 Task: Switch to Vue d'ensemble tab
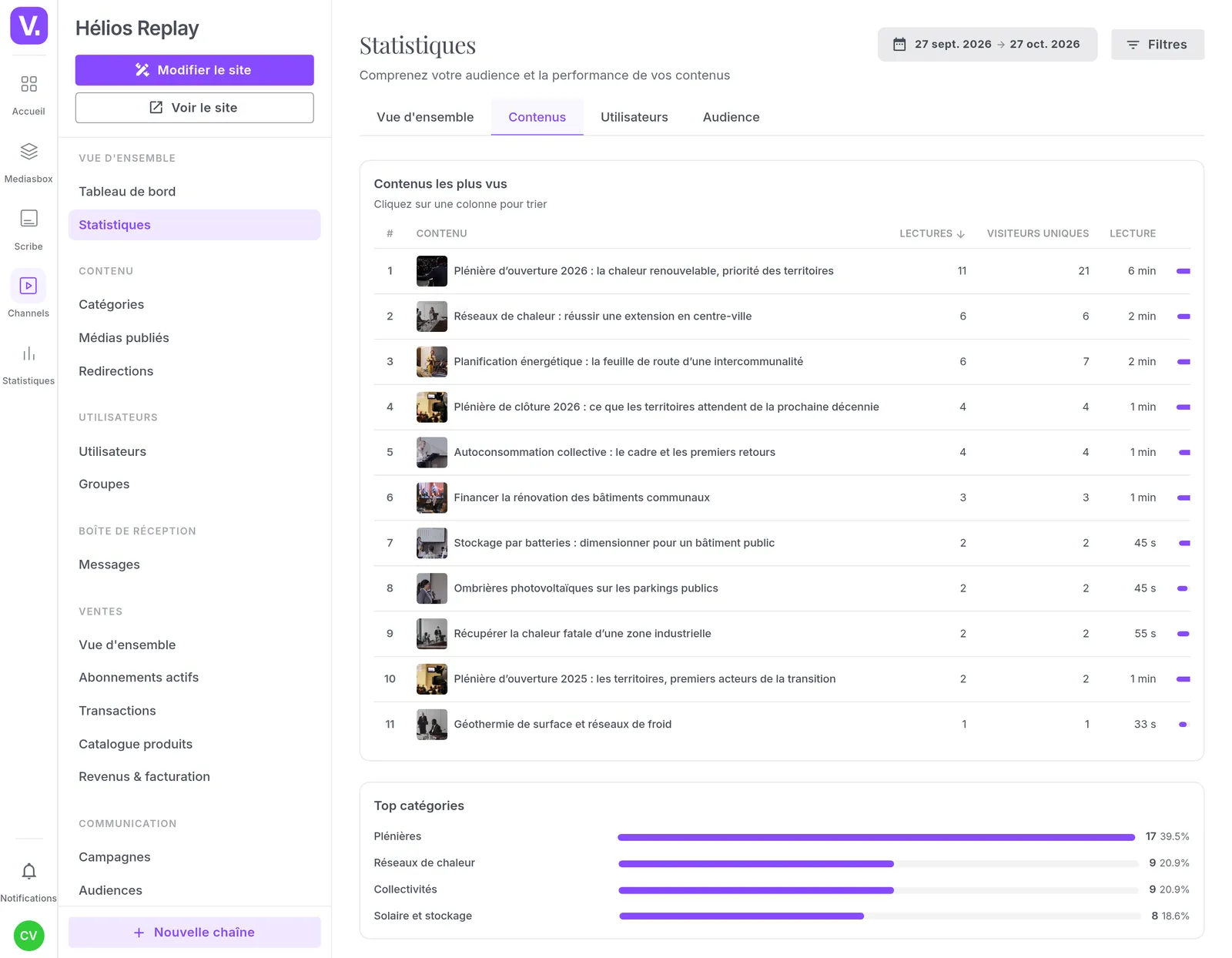[x=425, y=117]
